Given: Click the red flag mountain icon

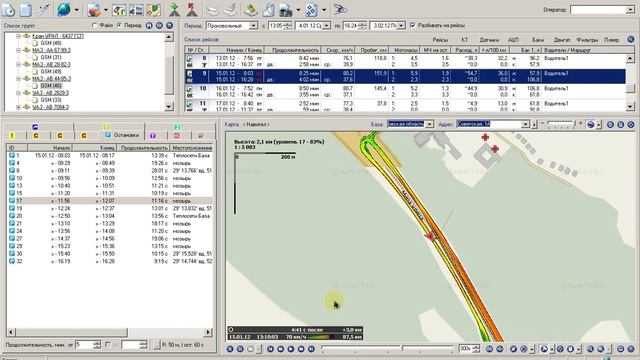Looking at the screenshot, I should coord(191,9).
